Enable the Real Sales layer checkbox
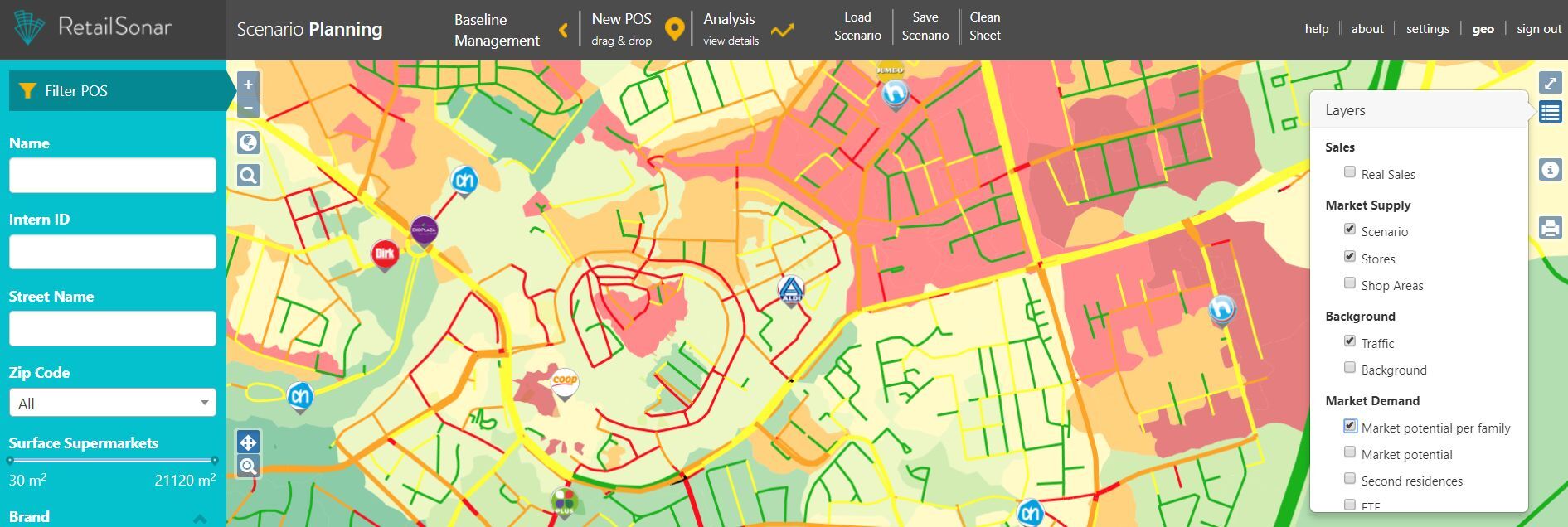 pyautogui.click(x=1350, y=172)
